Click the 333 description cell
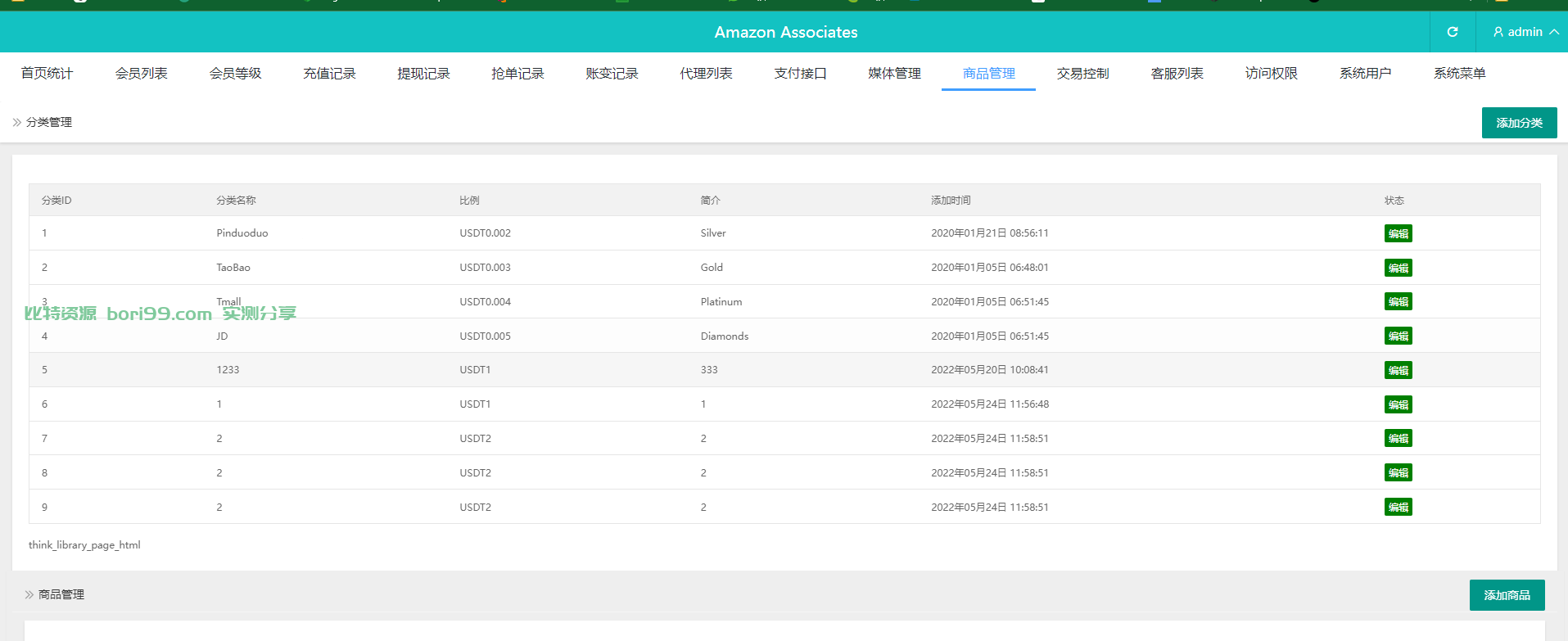1568x641 pixels. pos(709,370)
